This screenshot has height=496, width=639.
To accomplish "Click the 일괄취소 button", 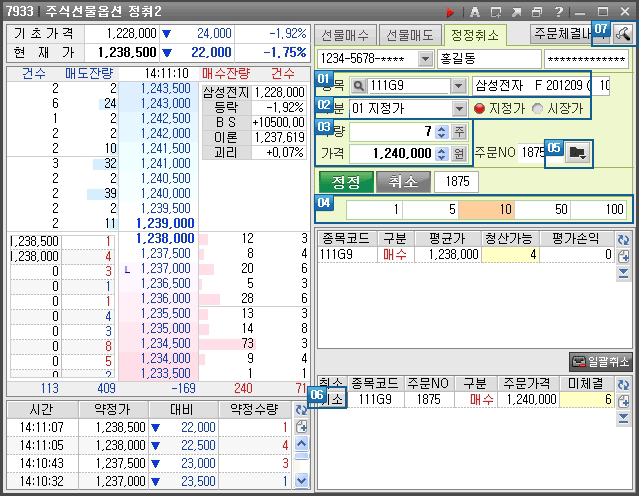I will 600,362.
